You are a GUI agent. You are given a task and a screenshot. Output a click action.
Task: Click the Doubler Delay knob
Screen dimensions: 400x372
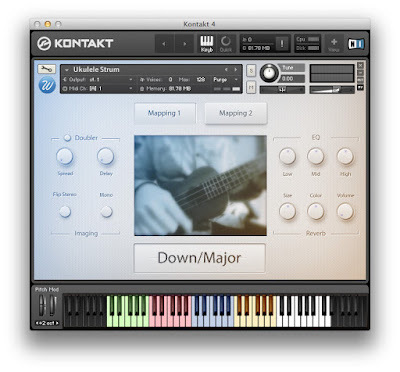click(x=106, y=157)
